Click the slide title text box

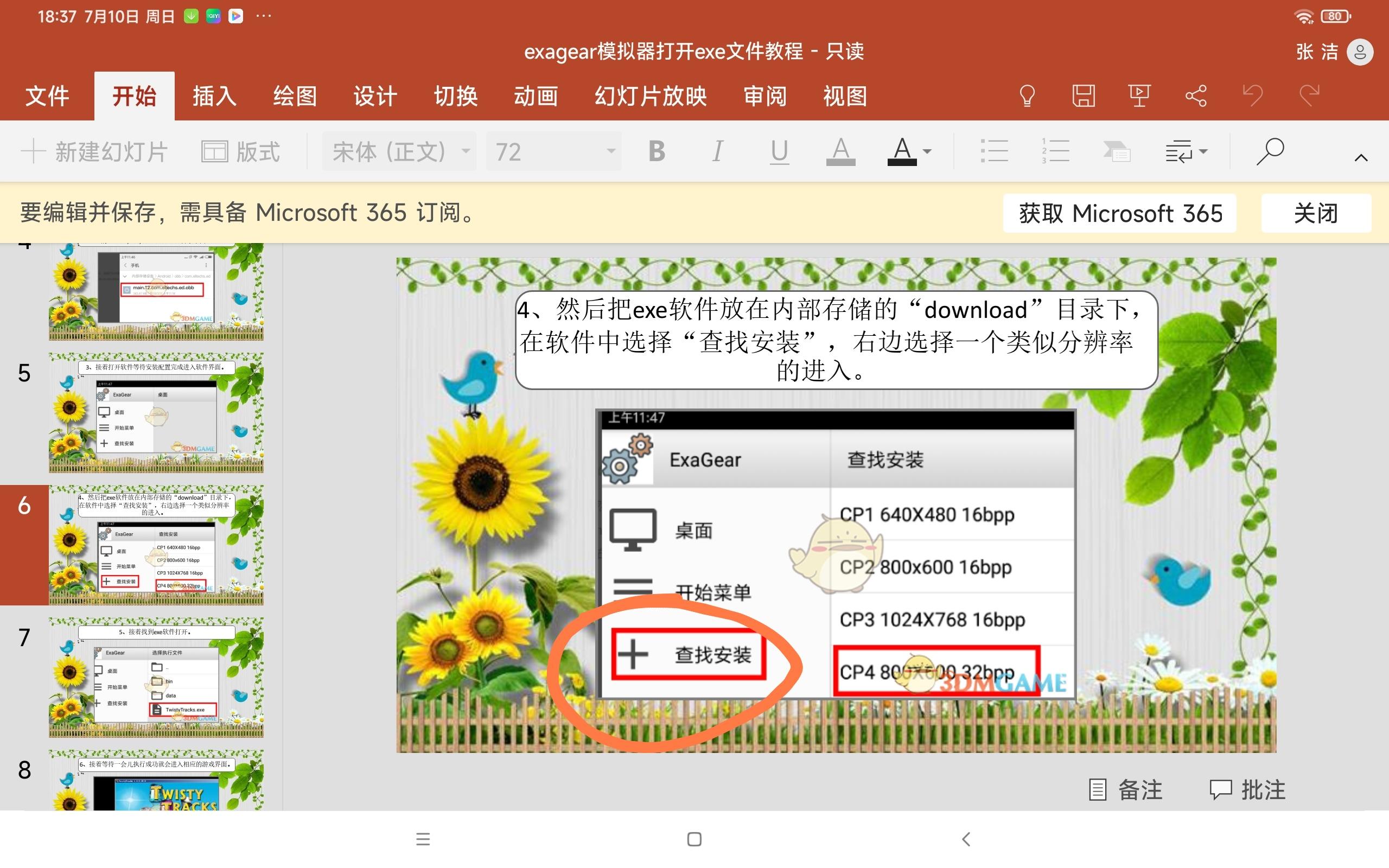coord(836,340)
